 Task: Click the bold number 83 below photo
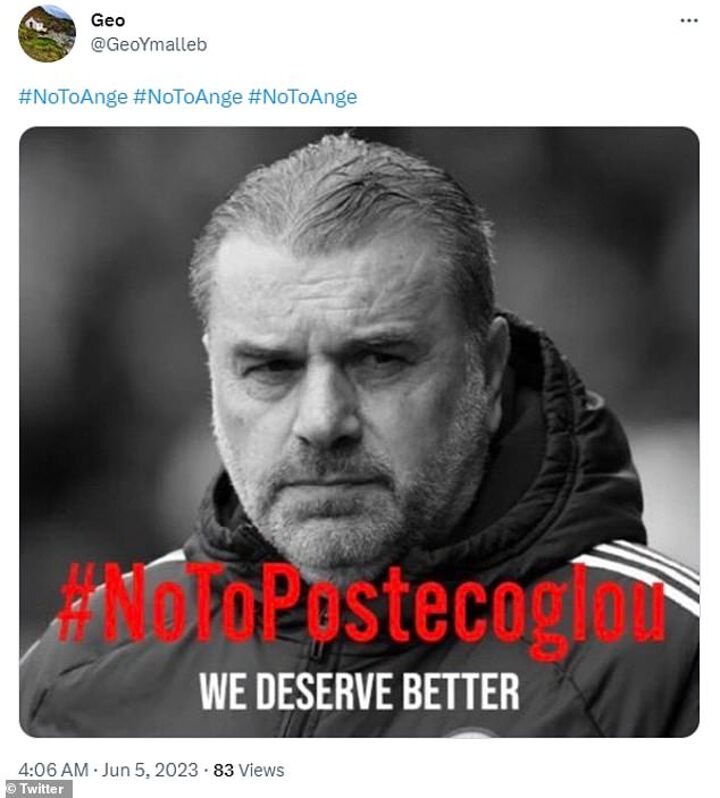pyautogui.click(x=225, y=770)
